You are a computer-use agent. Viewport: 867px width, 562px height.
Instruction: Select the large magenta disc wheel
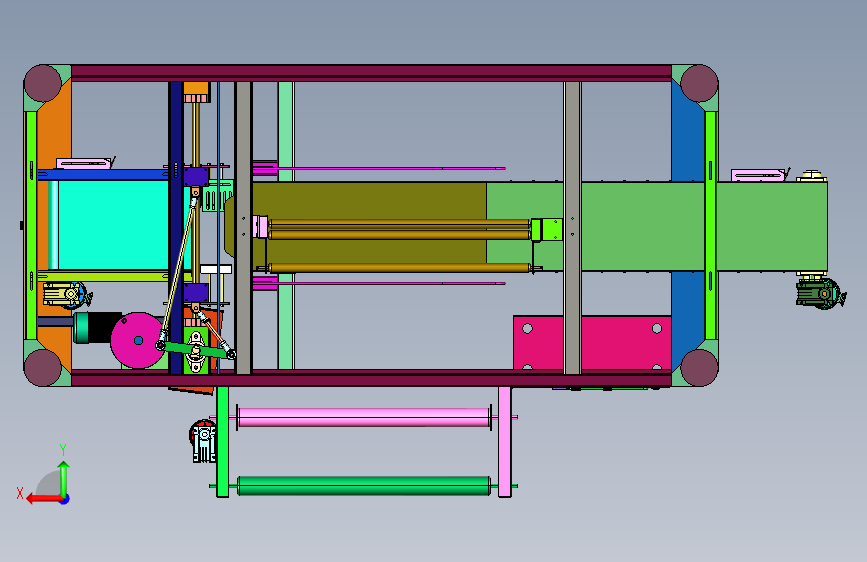click(x=137, y=340)
